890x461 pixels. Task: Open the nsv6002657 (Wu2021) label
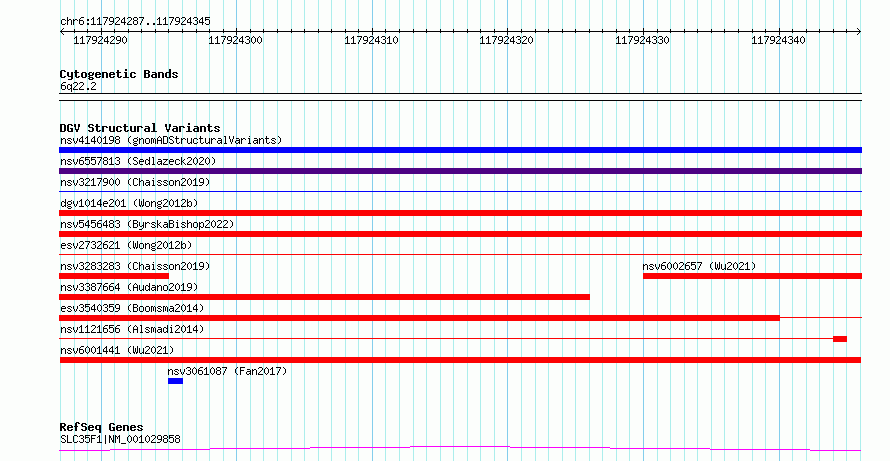point(699,266)
